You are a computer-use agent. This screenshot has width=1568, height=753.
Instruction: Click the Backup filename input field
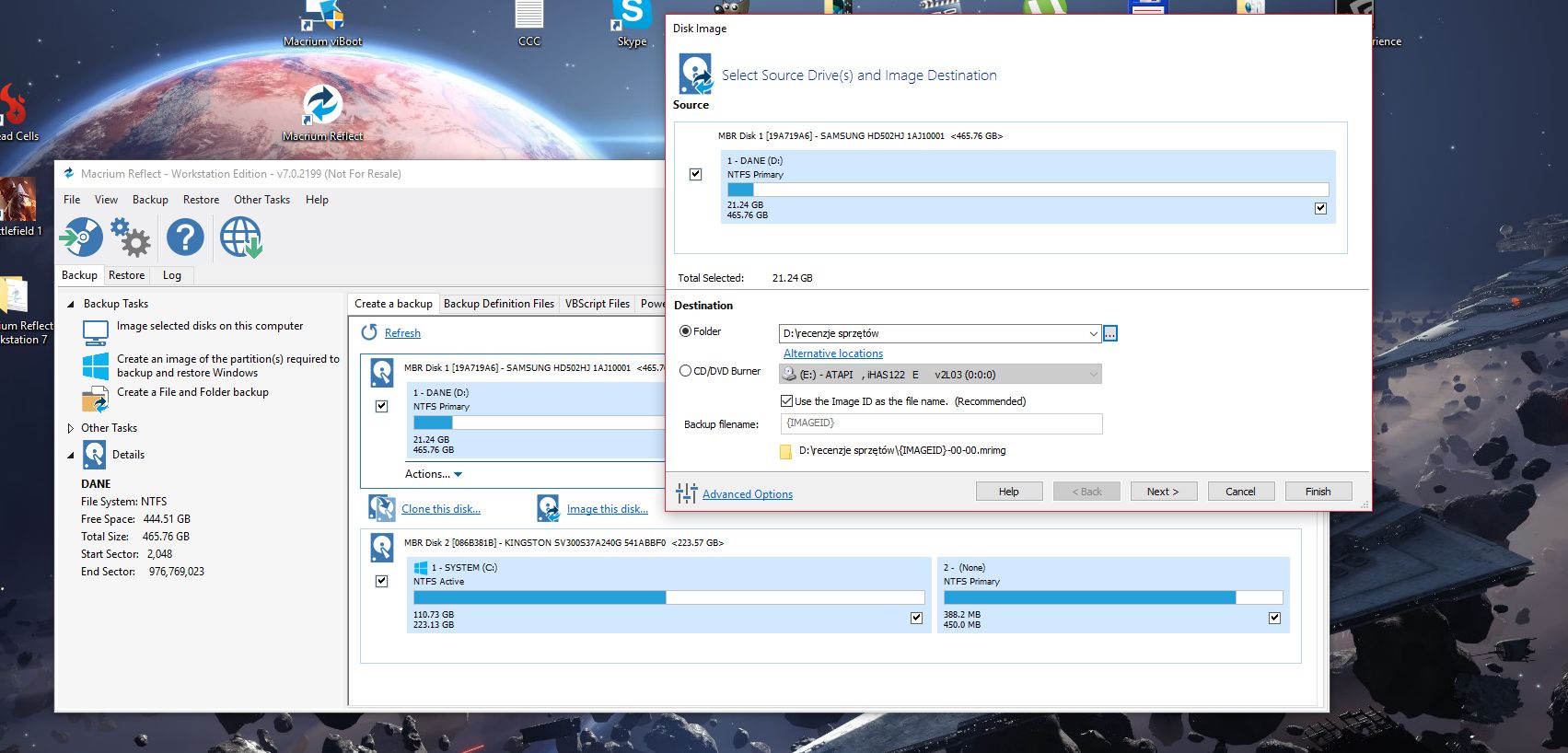(941, 423)
